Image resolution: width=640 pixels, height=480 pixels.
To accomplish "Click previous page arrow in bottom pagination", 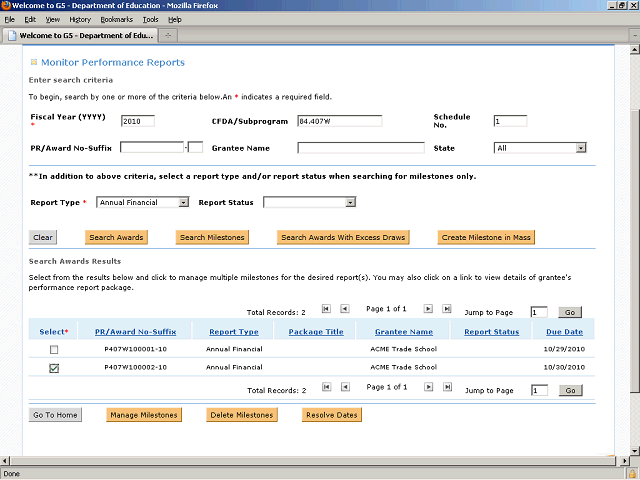I will pyautogui.click(x=344, y=388).
